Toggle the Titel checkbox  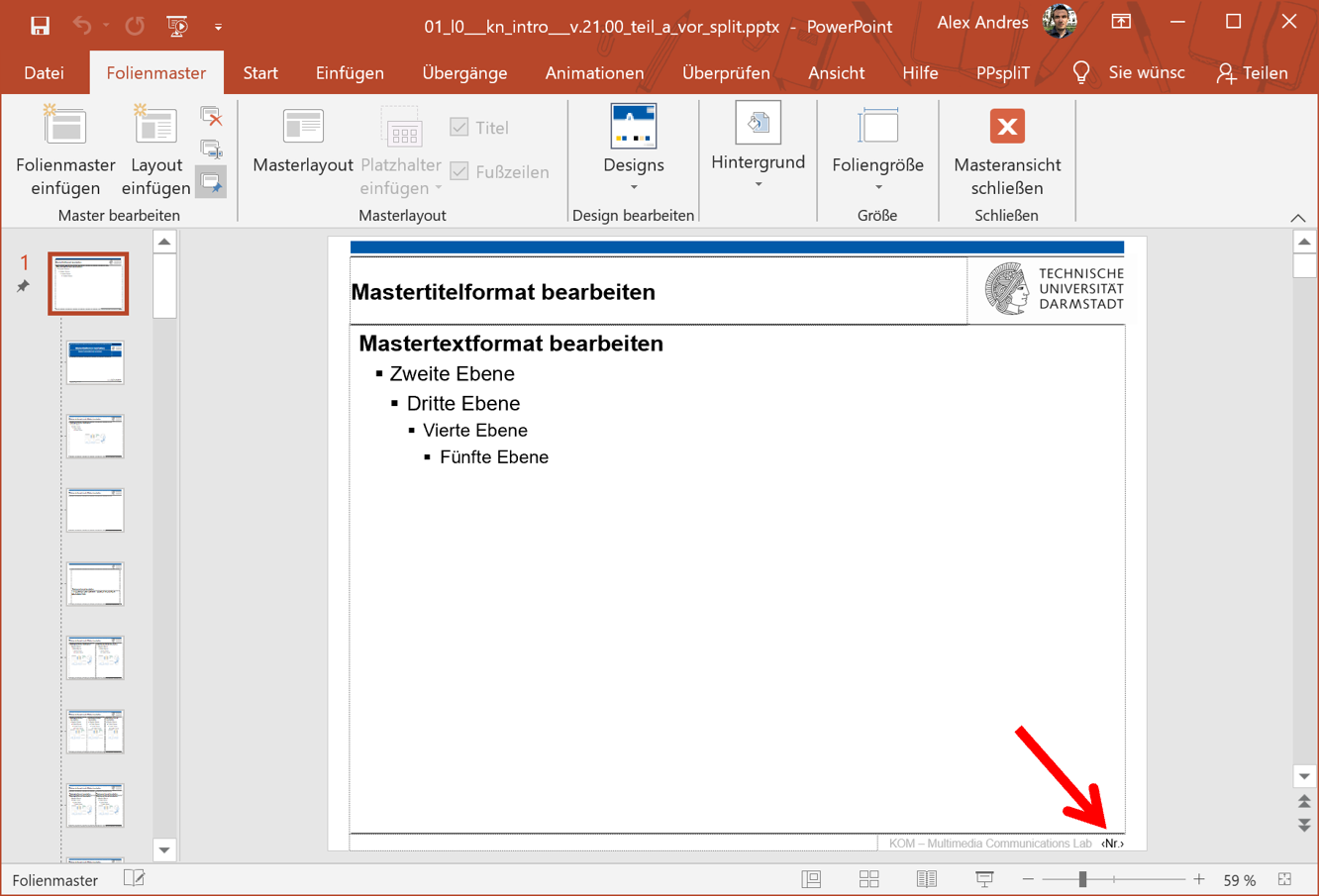(458, 127)
